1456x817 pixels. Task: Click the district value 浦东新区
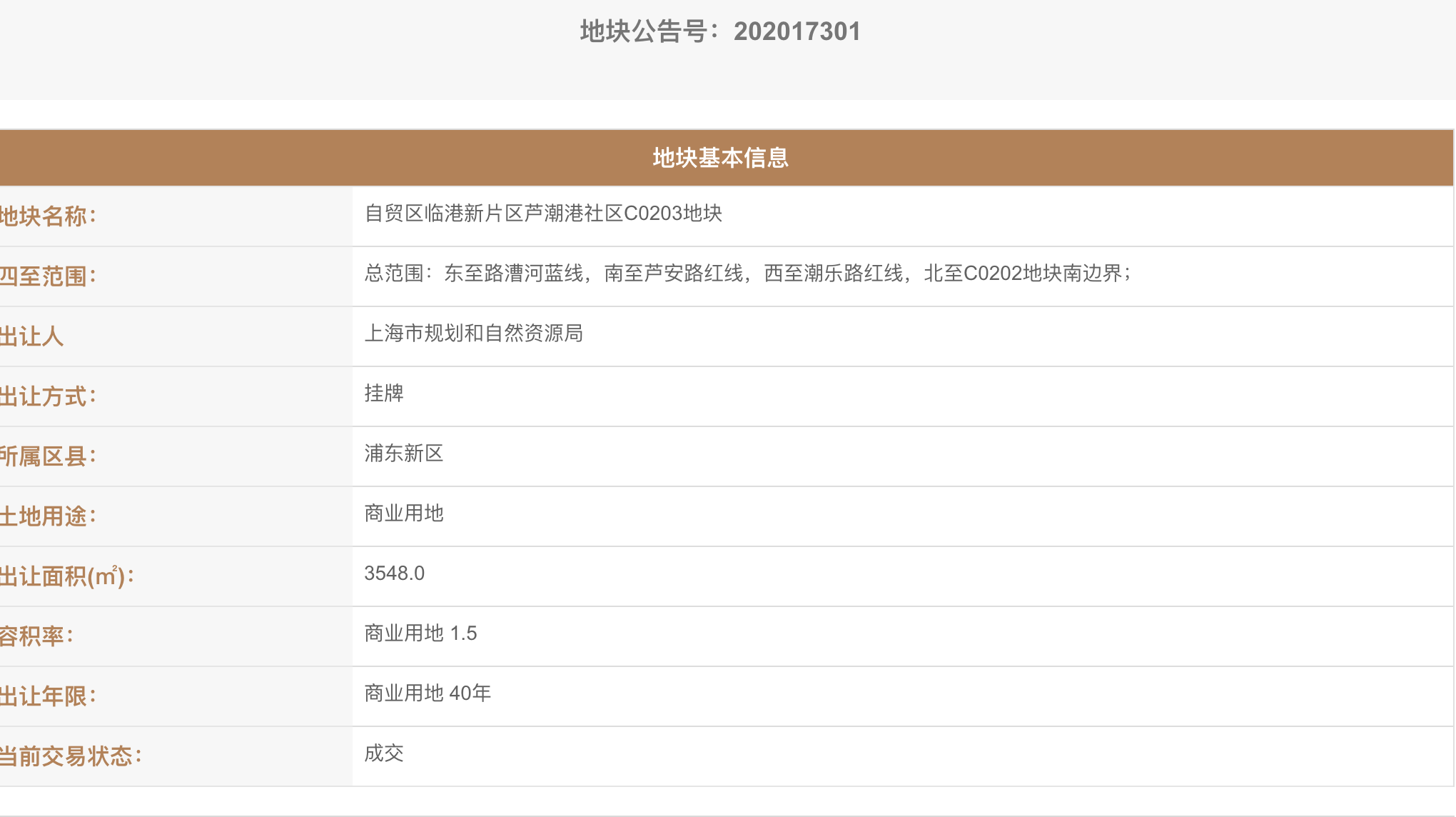404,453
